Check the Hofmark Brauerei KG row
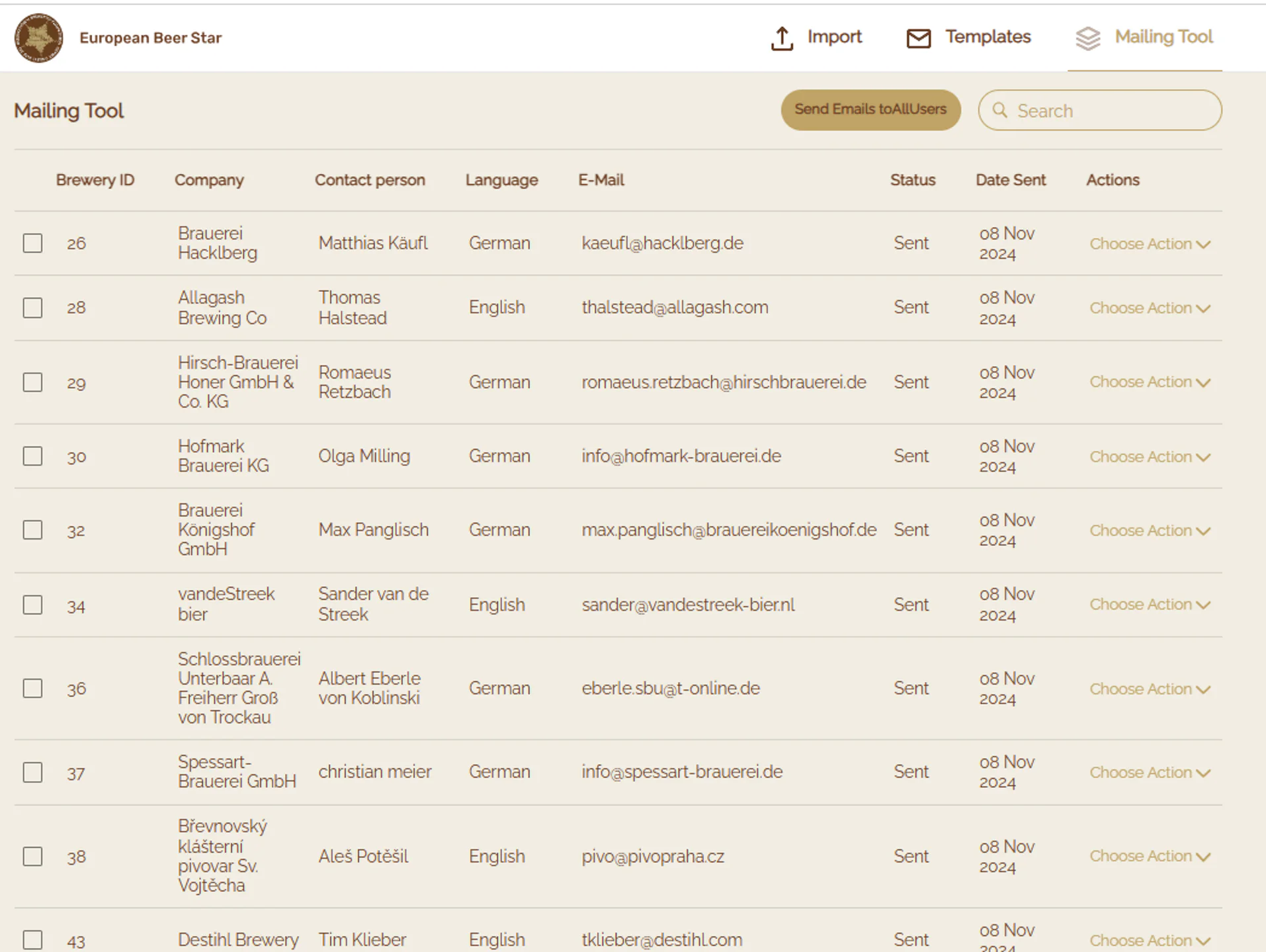Screen dimensions: 1266x952 click(32, 456)
